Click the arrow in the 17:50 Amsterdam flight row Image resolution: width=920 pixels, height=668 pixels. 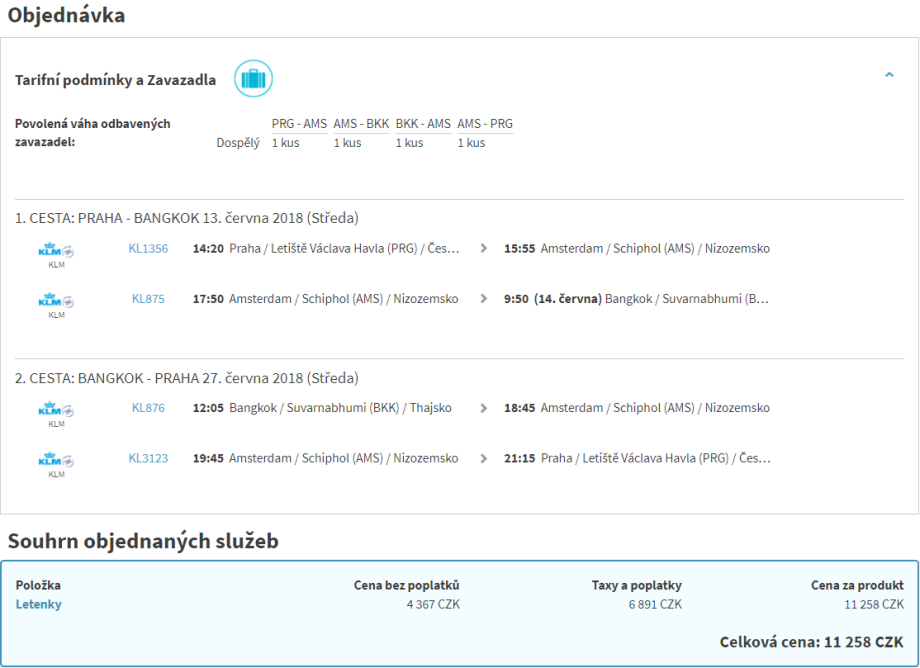click(x=484, y=299)
